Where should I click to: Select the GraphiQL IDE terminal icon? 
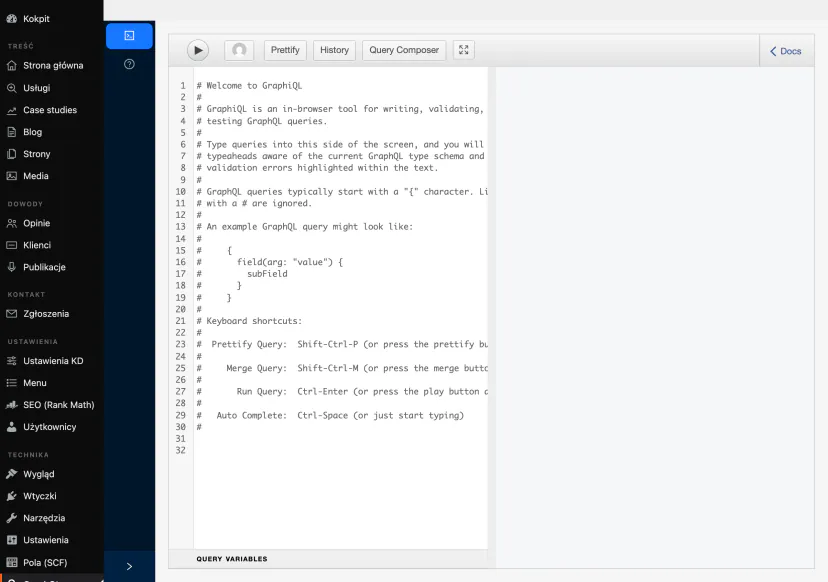(129, 35)
